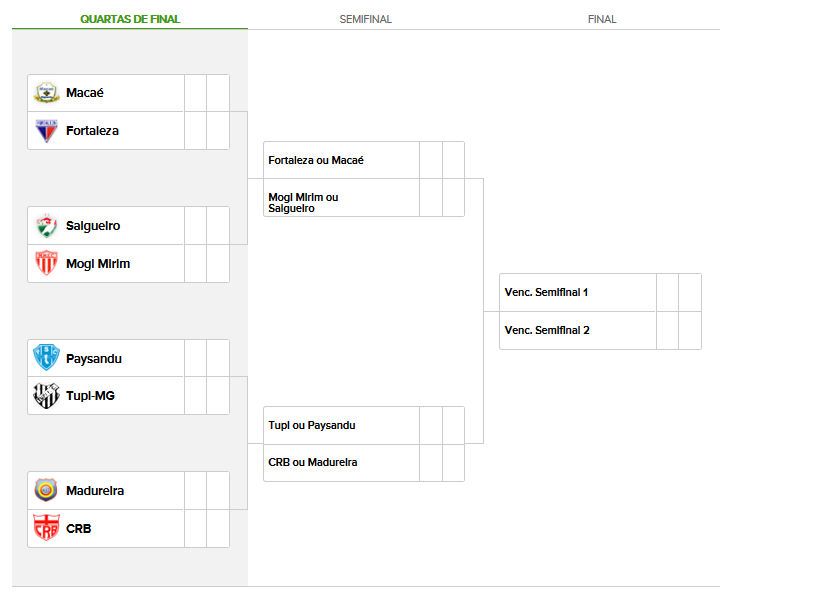Click the Paysandu team name
The height and width of the screenshot is (593, 826).
coord(93,358)
